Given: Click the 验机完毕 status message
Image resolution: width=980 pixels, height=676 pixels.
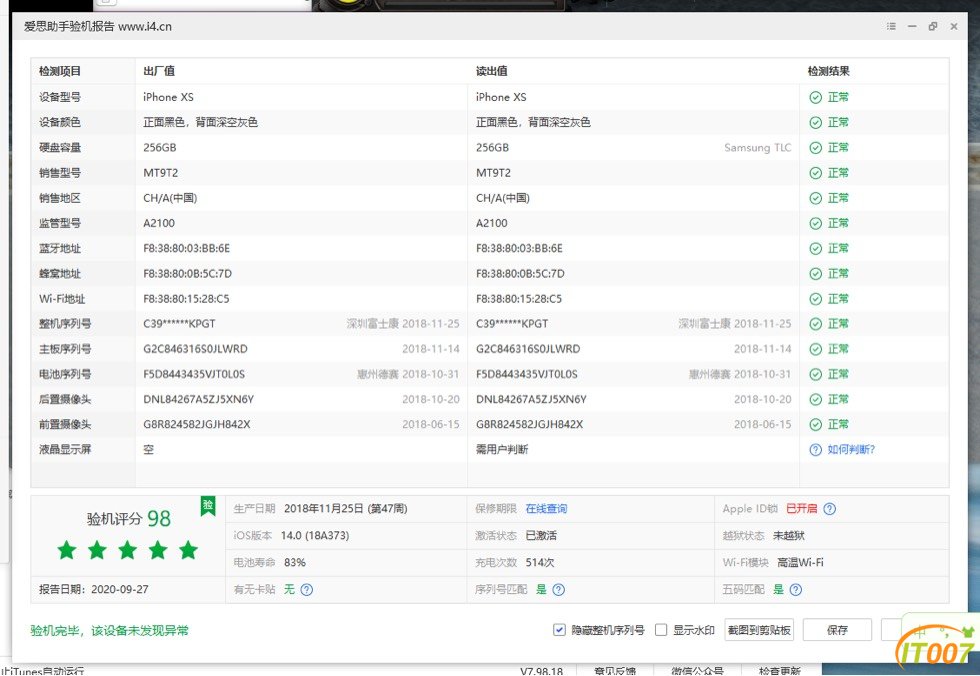Looking at the screenshot, I should [109, 631].
